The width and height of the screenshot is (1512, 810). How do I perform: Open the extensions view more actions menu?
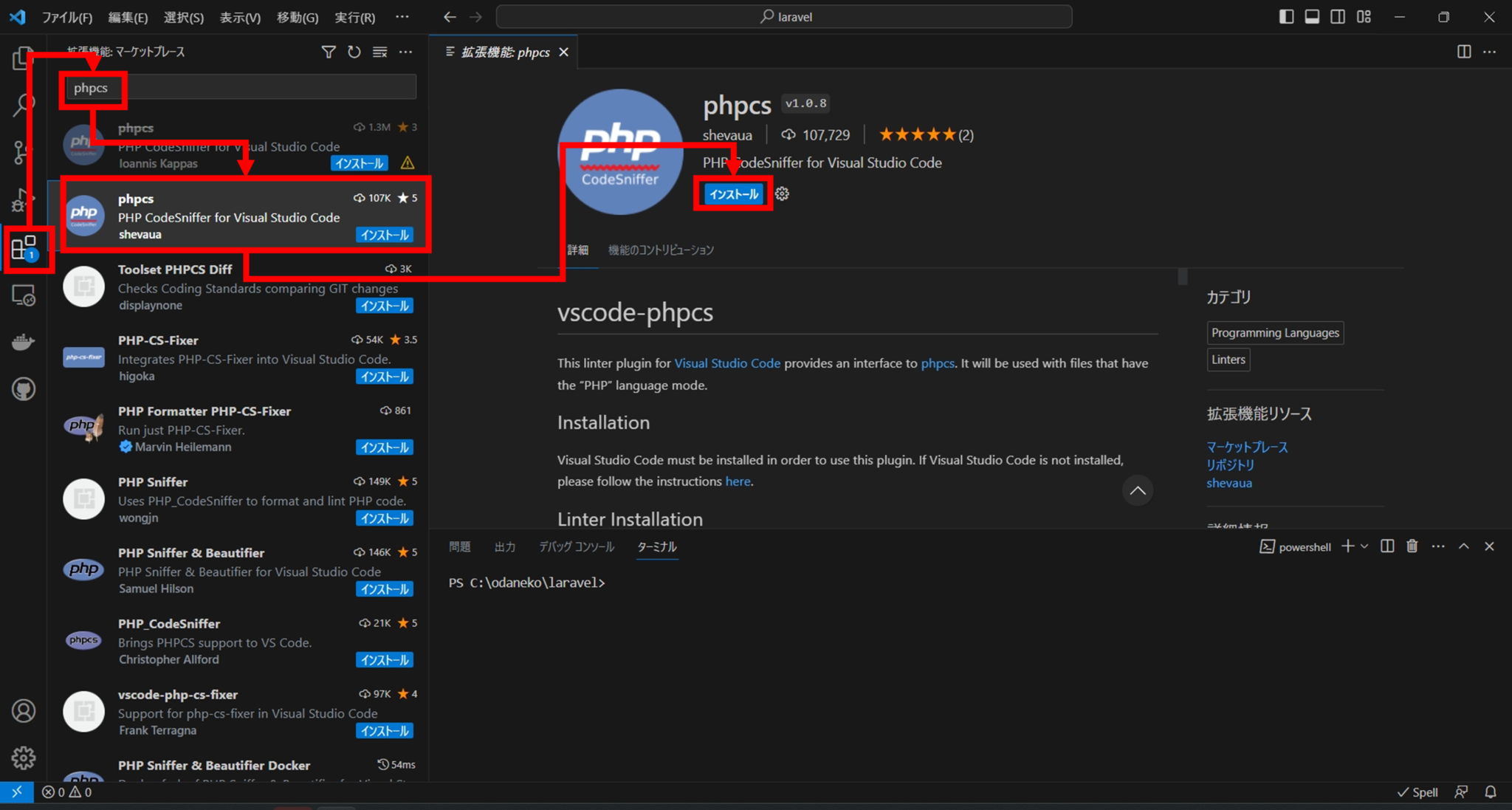405,52
